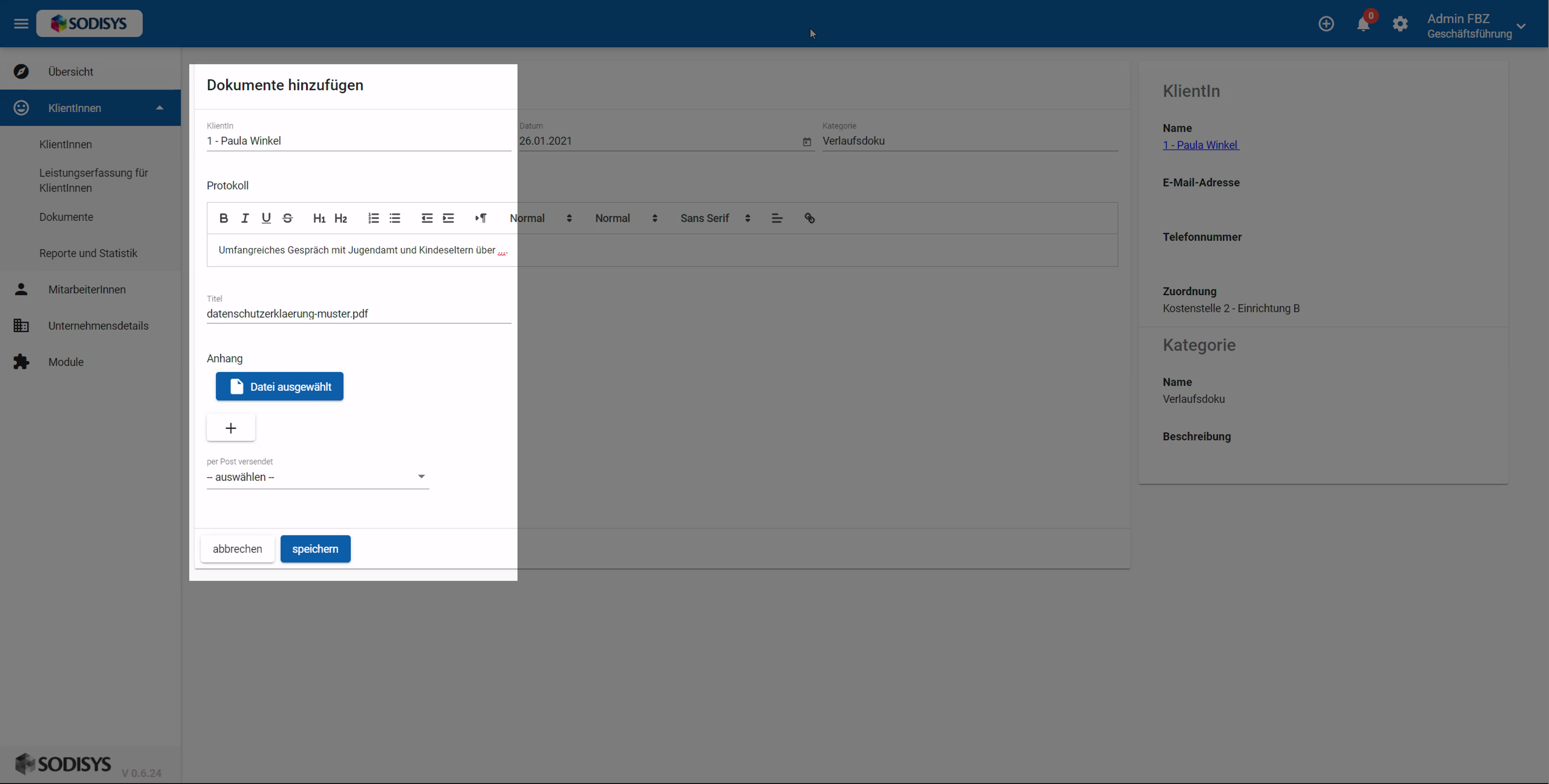The height and width of the screenshot is (784, 1549).
Task: Open the first Normal size dropdown
Action: [x=541, y=218]
